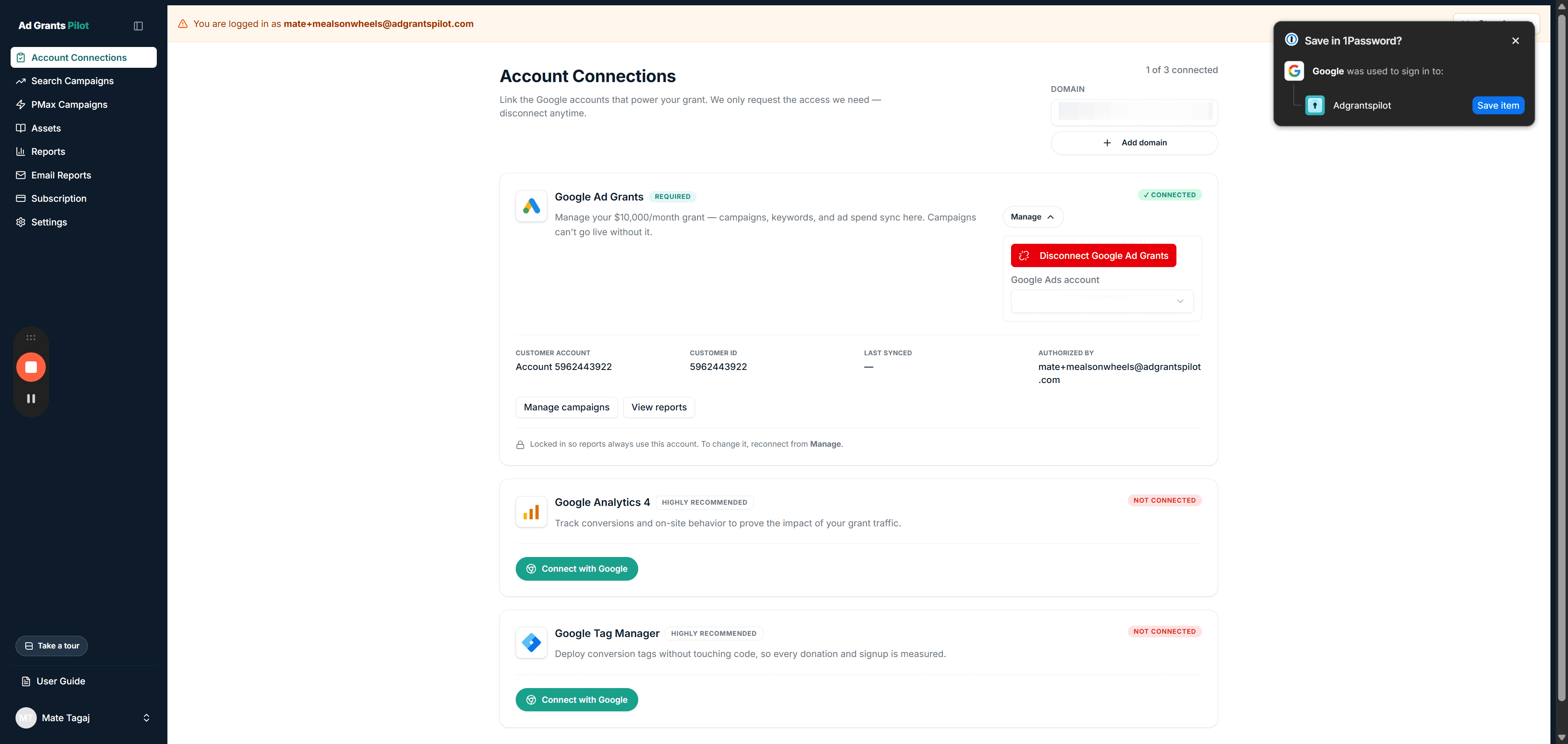This screenshot has width=1568, height=744.
Task: Expand the Mate Tagaj user menu
Action: click(x=83, y=718)
